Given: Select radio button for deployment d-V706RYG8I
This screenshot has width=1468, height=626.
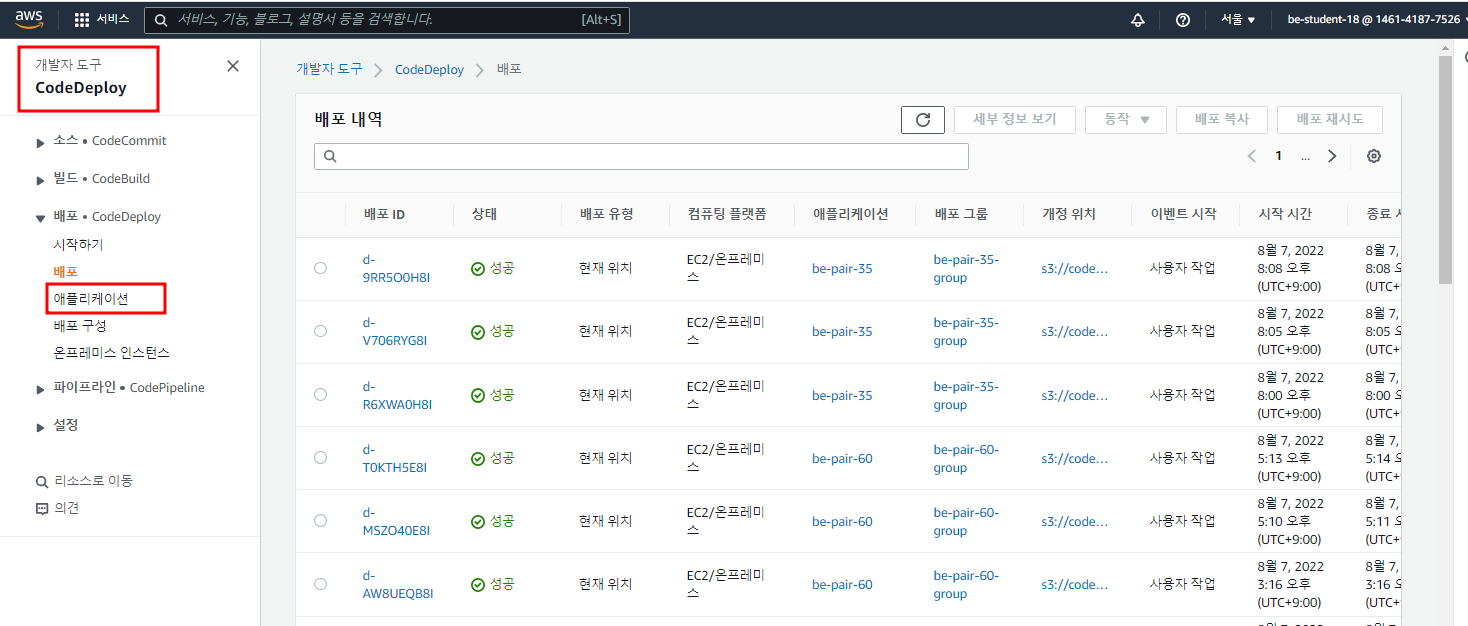Looking at the screenshot, I should [x=320, y=331].
